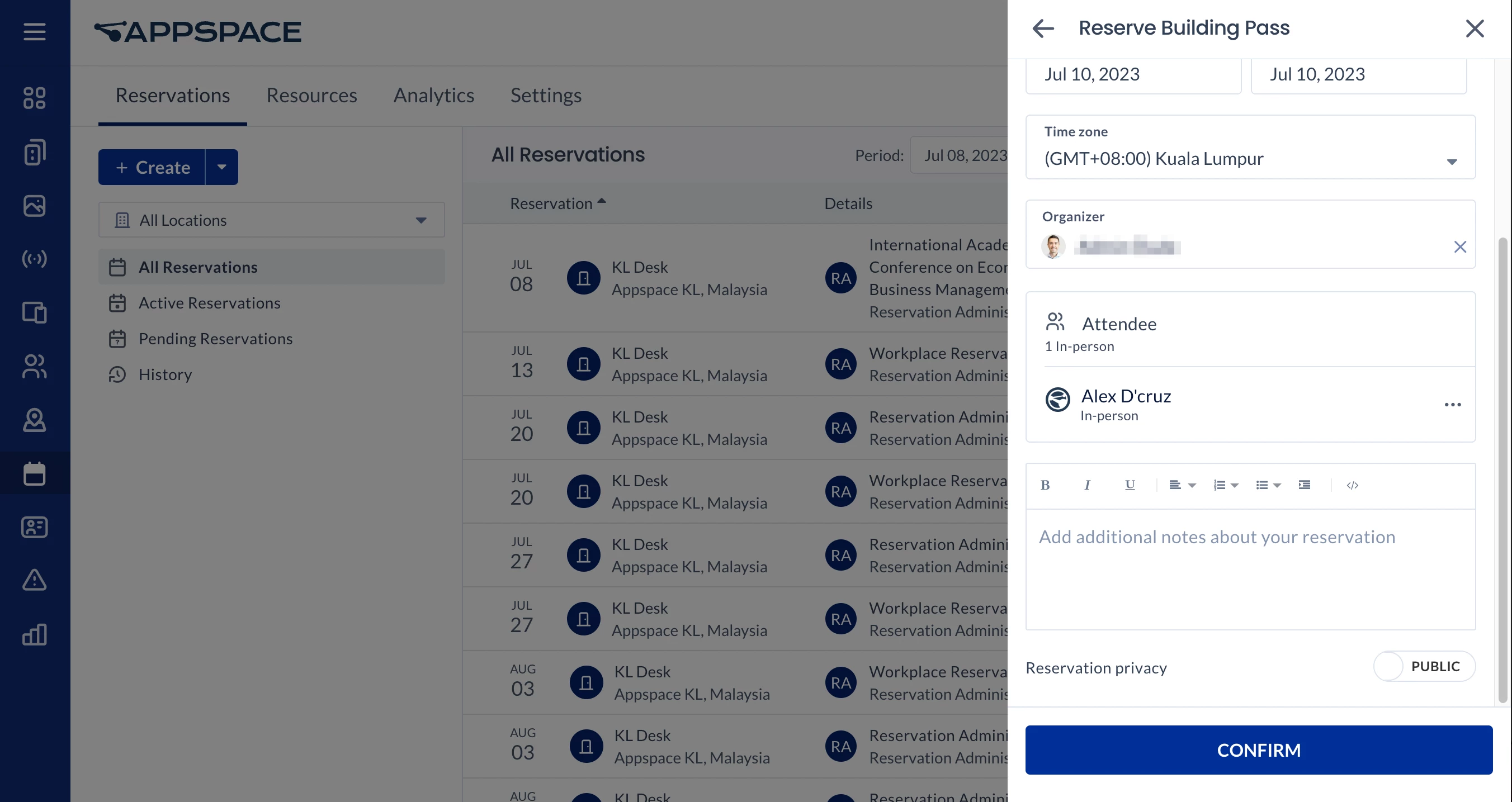Screen dimensions: 1512x802
Task: Switch to the Analytics tab
Action: (x=434, y=95)
